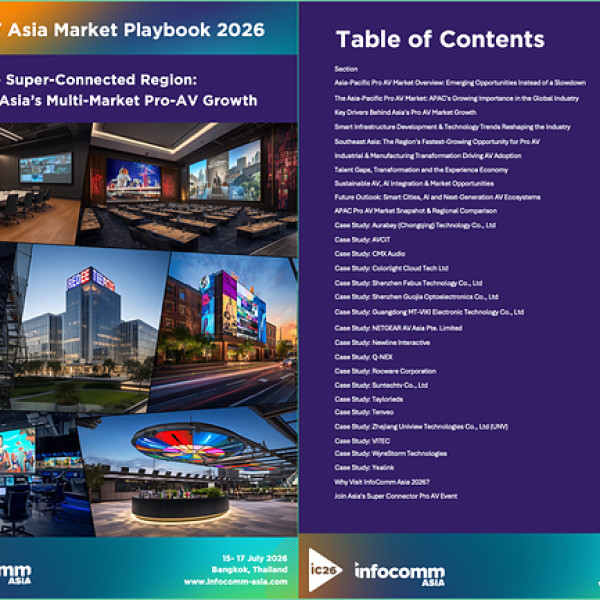Select 'Sustainable AV, AI Integration & Market Opportunities'
The image size is (600, 600).
[414, 183]
